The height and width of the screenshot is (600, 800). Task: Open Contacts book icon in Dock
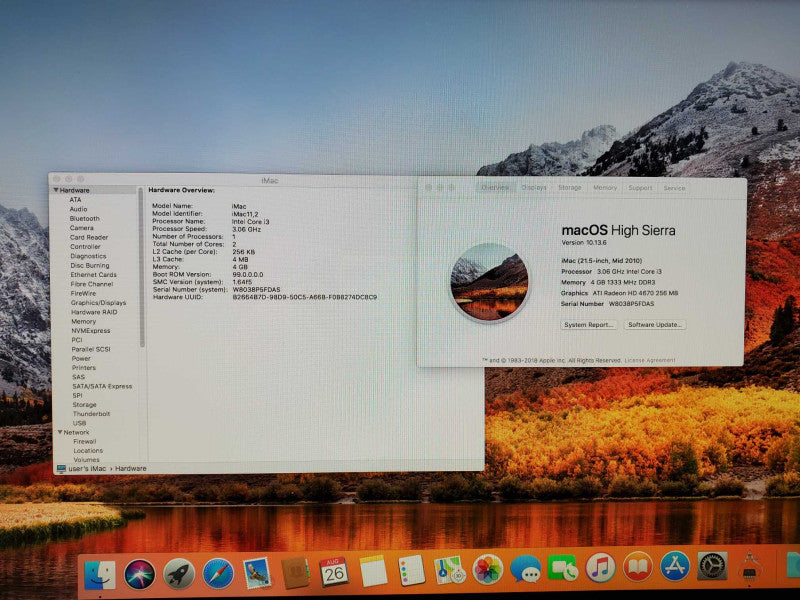pos(295,572)
